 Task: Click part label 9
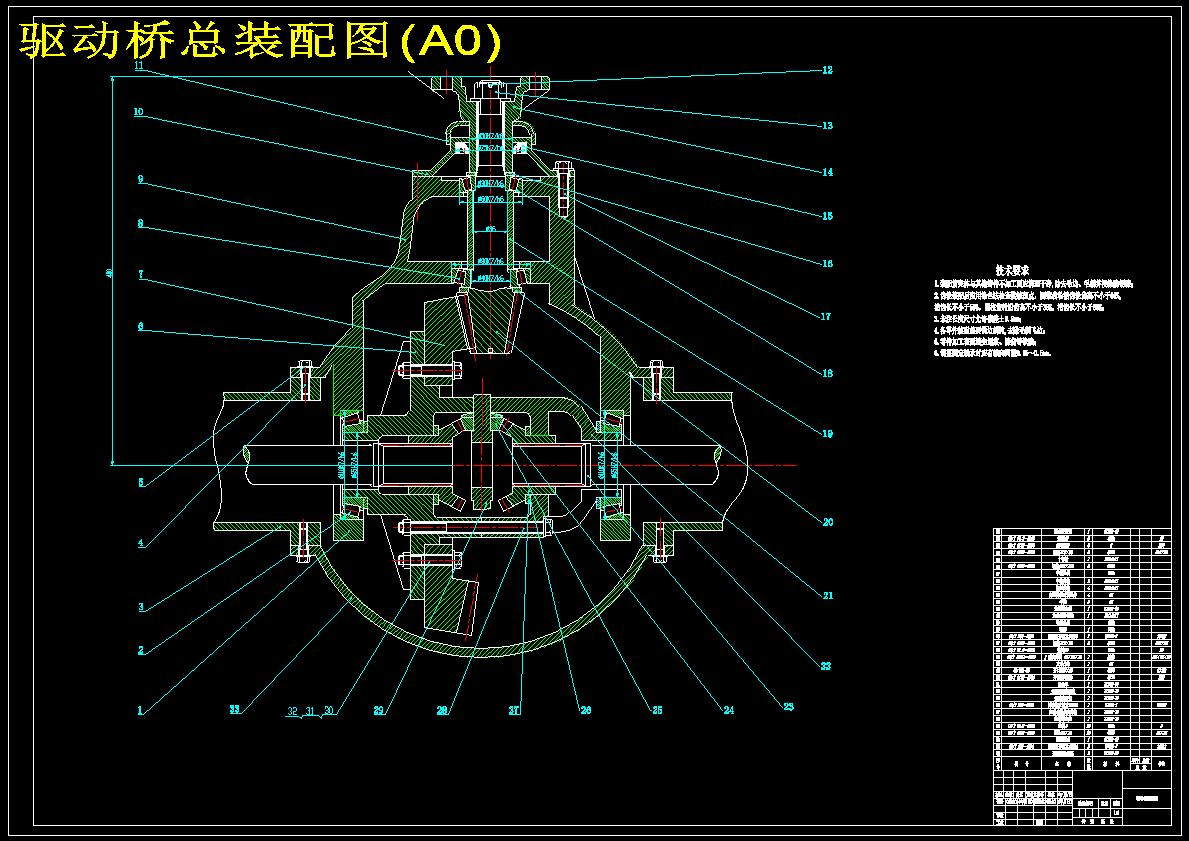(x=140, y=180)
